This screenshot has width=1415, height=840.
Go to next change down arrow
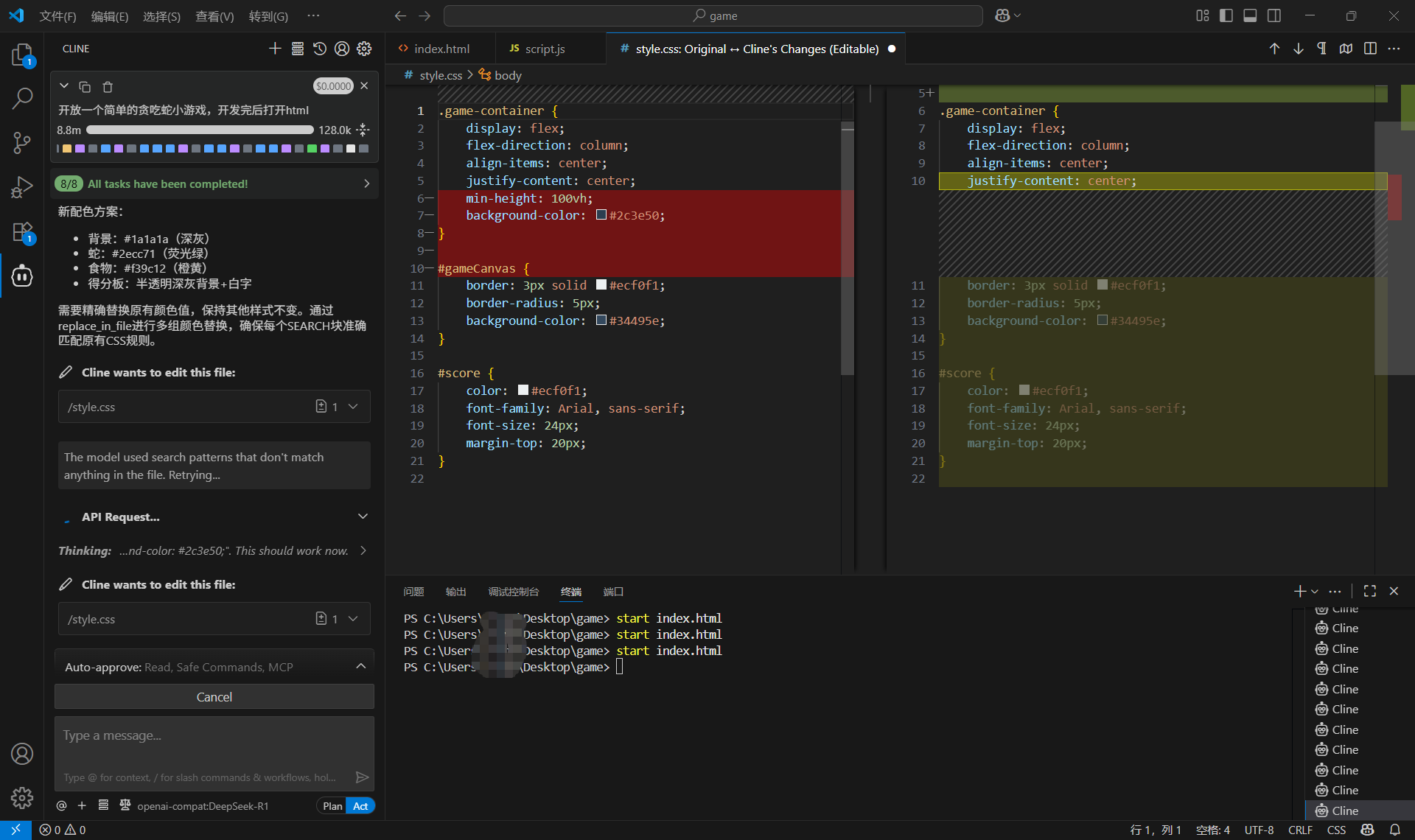1298,49
